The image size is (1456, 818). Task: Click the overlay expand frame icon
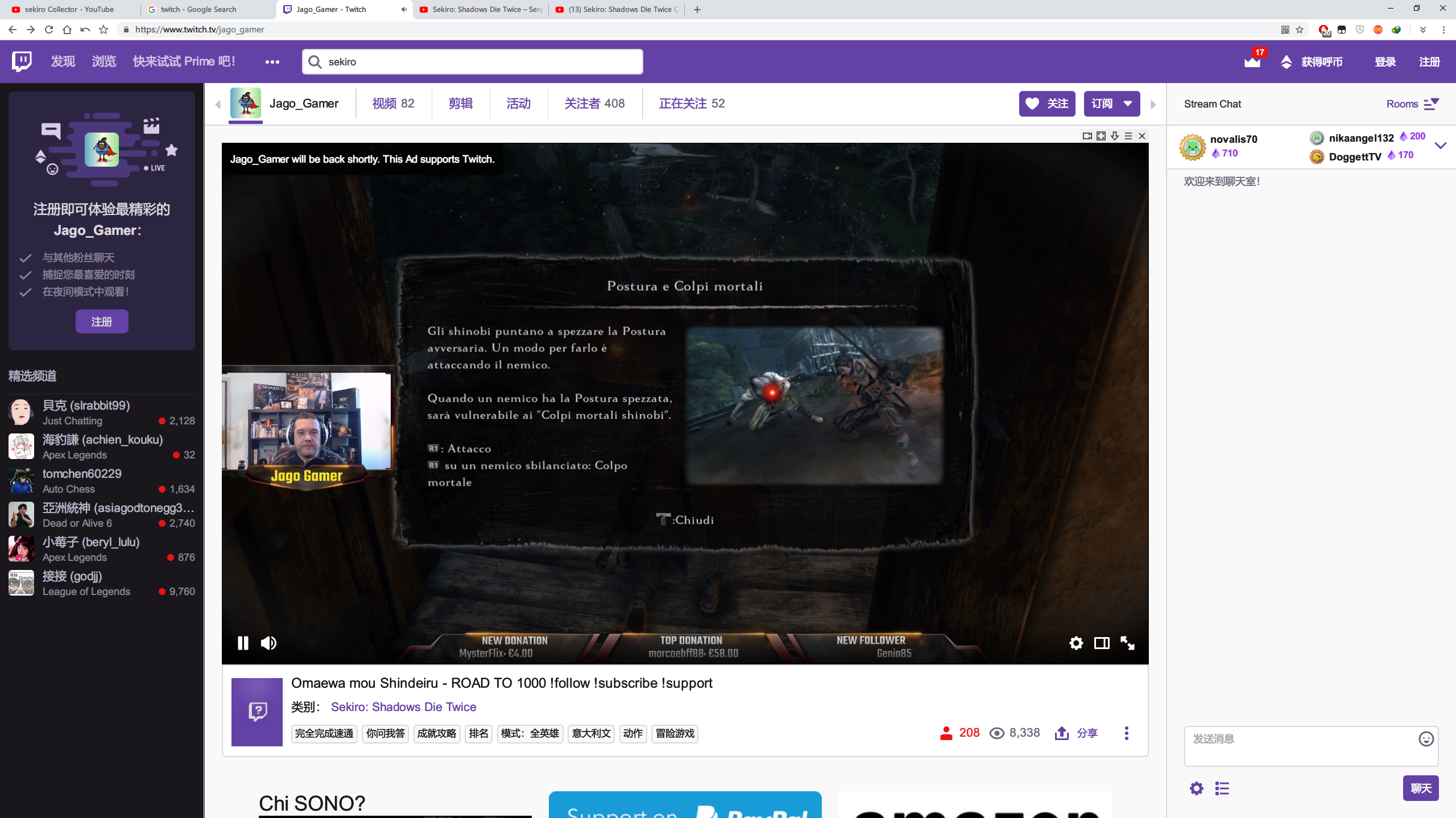(x=1101, y=136)
